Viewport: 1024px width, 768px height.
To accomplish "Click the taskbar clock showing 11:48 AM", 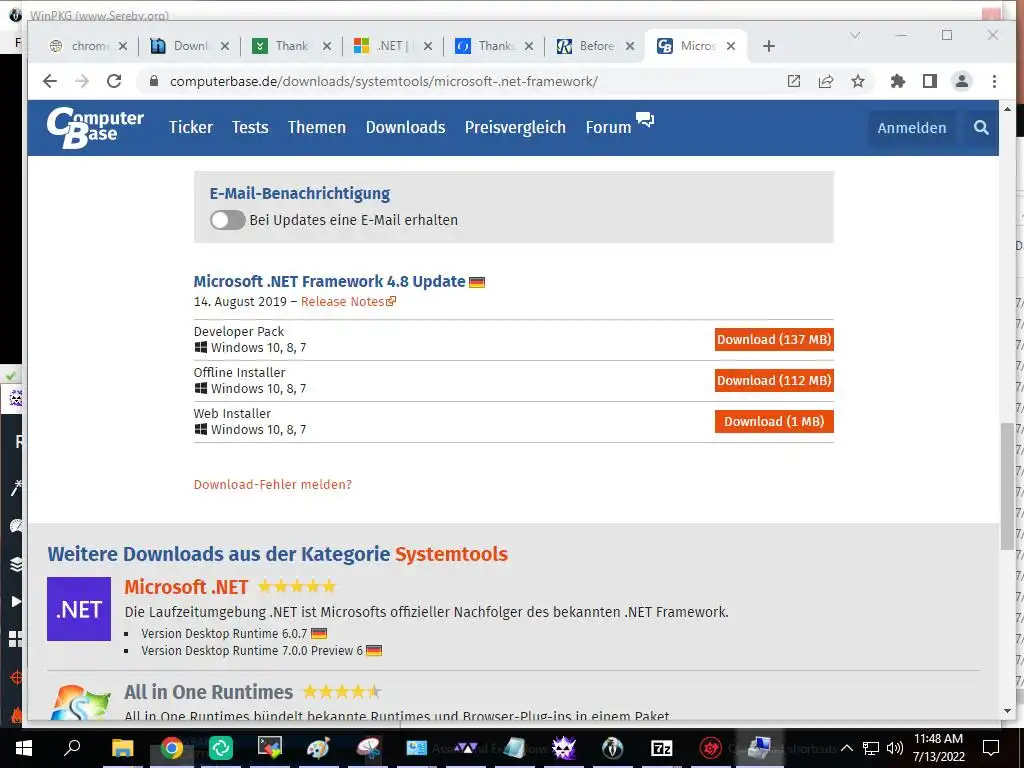I will [x=938, y=748].
